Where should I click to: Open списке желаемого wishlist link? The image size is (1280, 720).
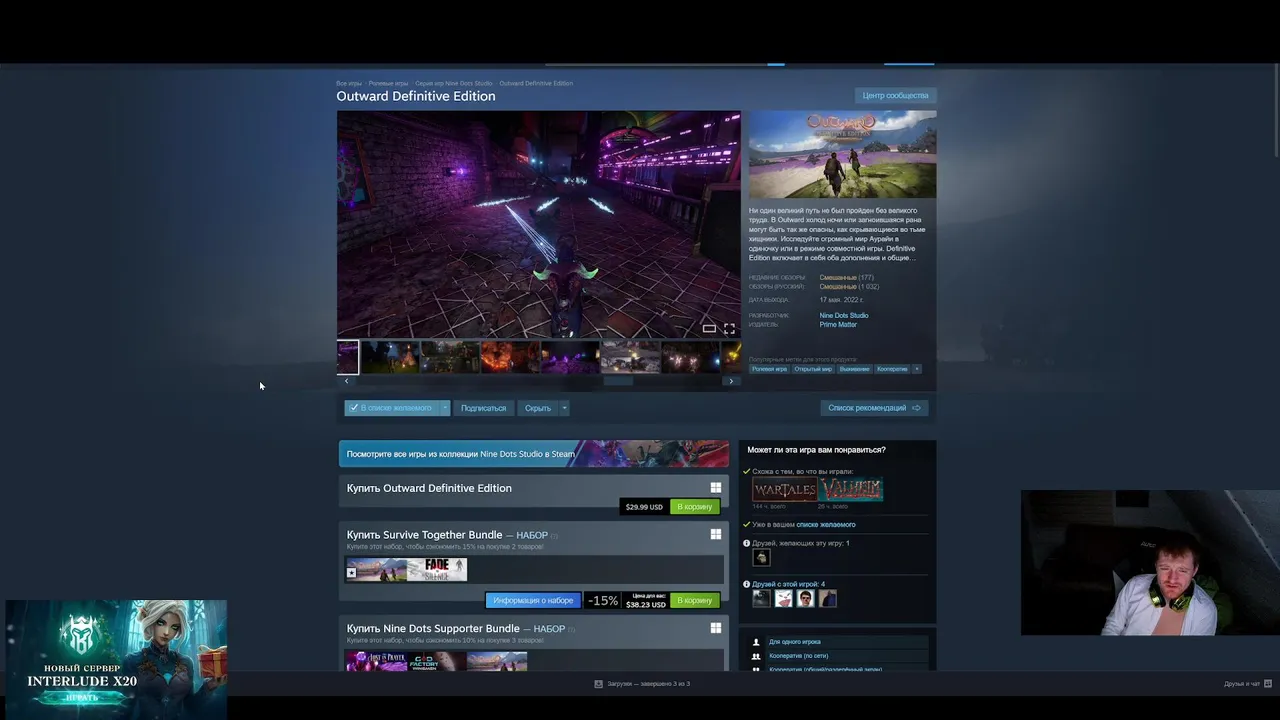point(826,524)
